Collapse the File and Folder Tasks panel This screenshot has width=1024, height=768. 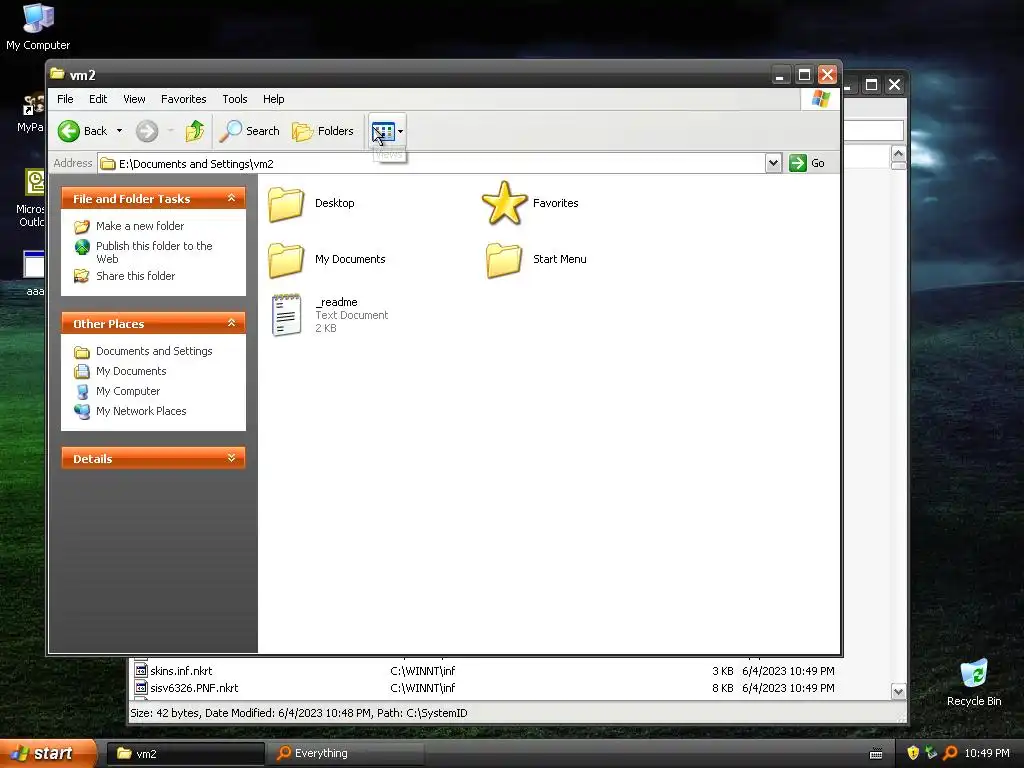click(x=231, y=198)
